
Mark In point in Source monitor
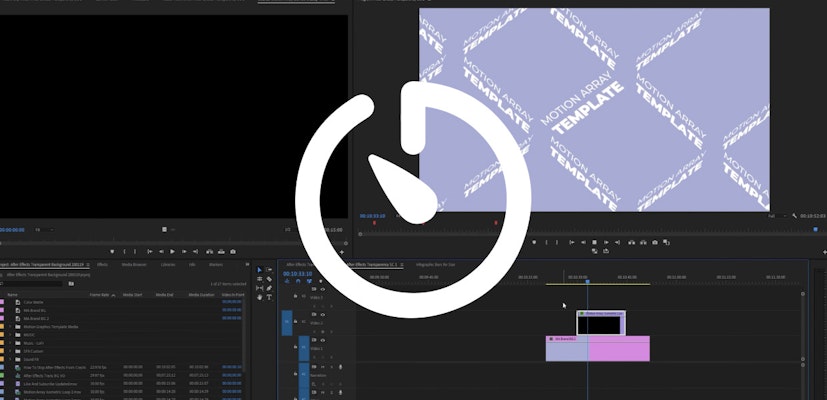(x=124, y=252)
